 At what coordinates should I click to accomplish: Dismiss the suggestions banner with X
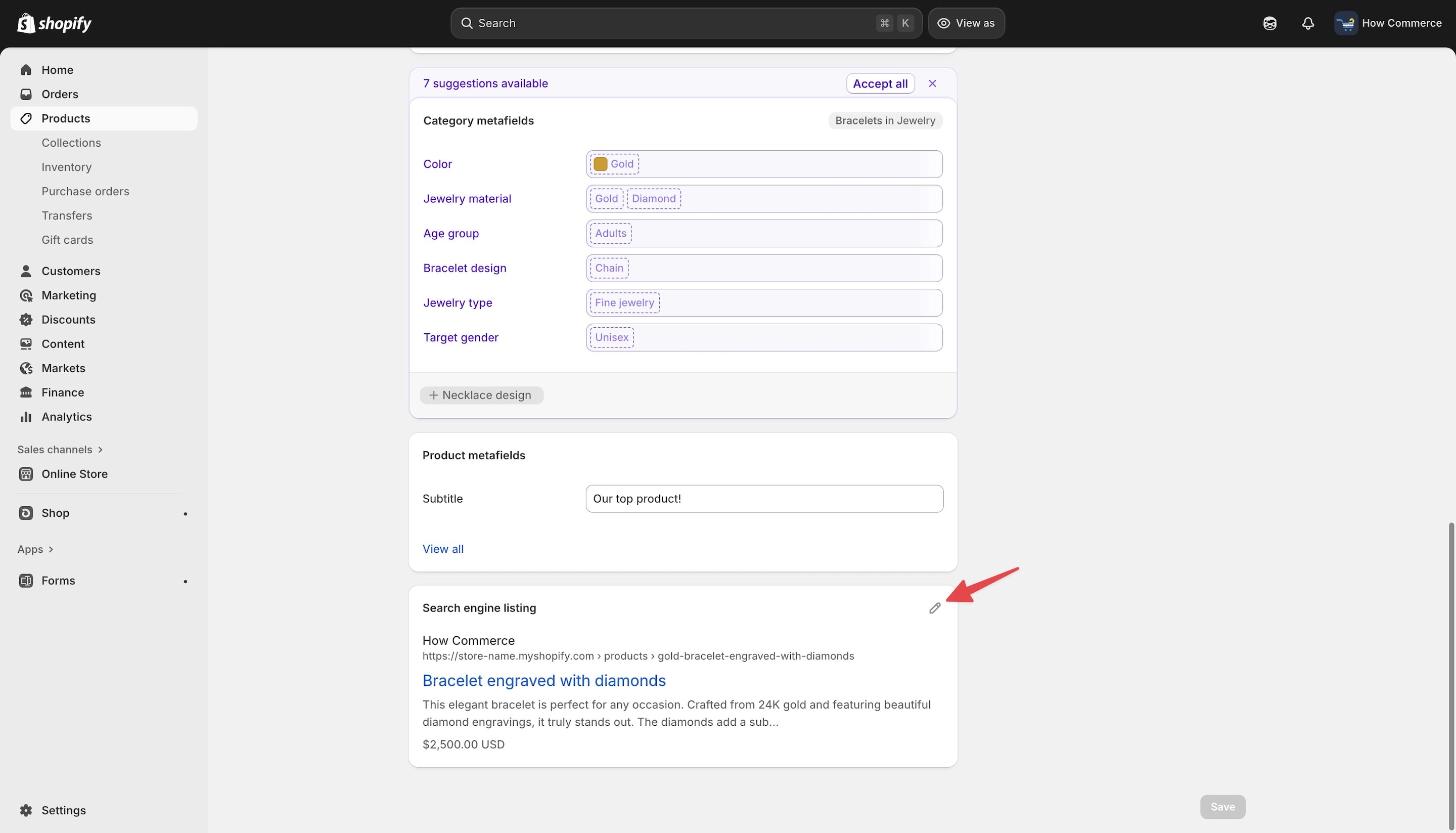pyautogui.click(x=932, y=83)
